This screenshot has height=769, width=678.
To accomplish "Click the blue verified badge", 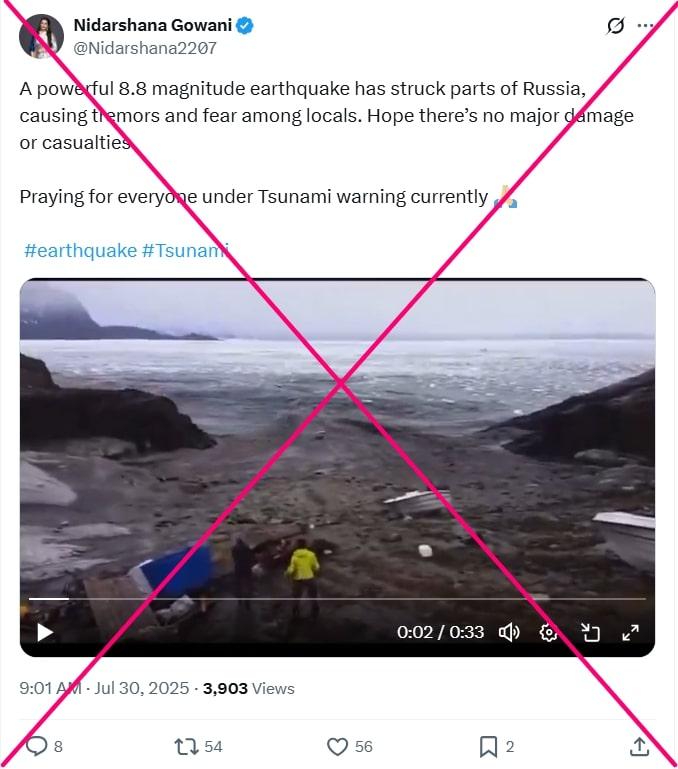I will pos(245,26).
